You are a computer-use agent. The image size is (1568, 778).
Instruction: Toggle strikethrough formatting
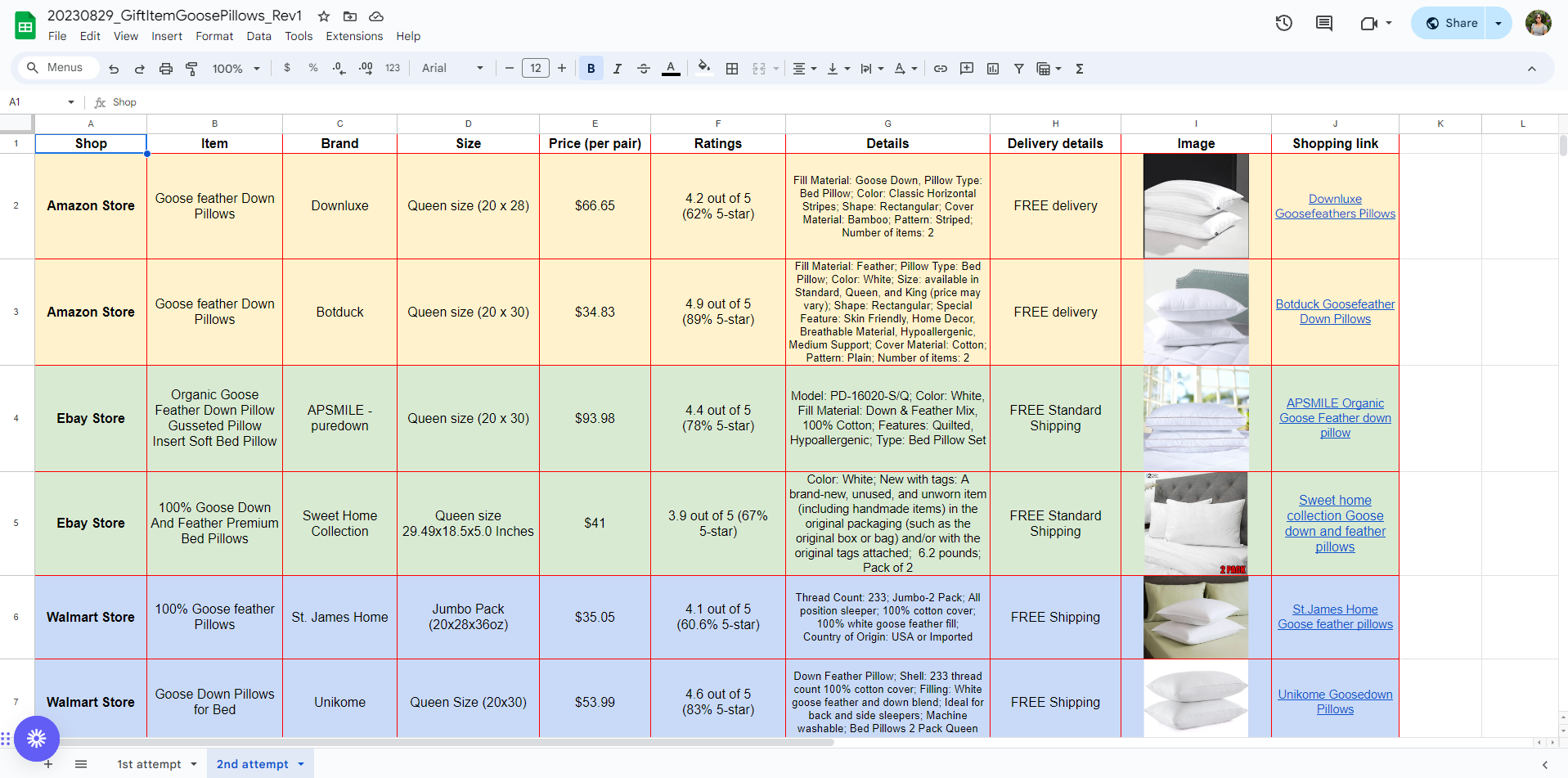coord(644,69)
